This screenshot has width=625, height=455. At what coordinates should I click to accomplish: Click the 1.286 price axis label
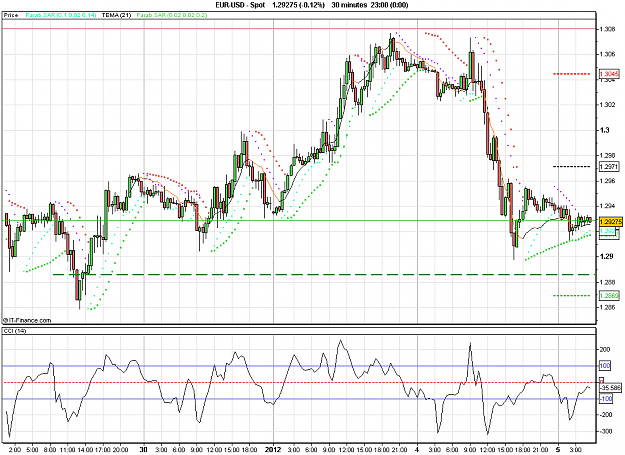607,307
